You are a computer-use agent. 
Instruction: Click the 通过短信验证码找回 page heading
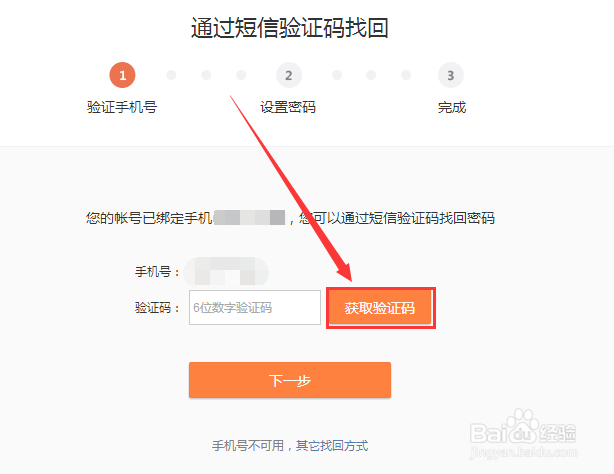pos(290,28)
